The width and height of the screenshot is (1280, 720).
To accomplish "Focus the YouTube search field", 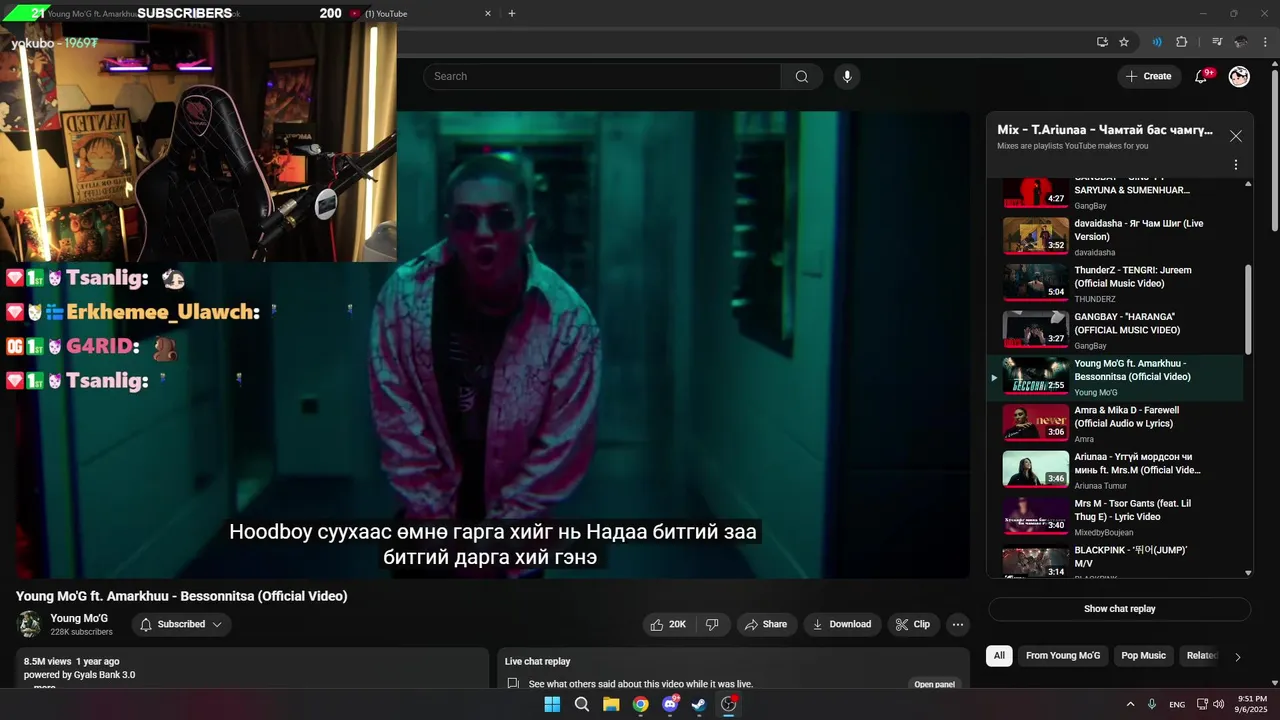I will click(602, 77).
